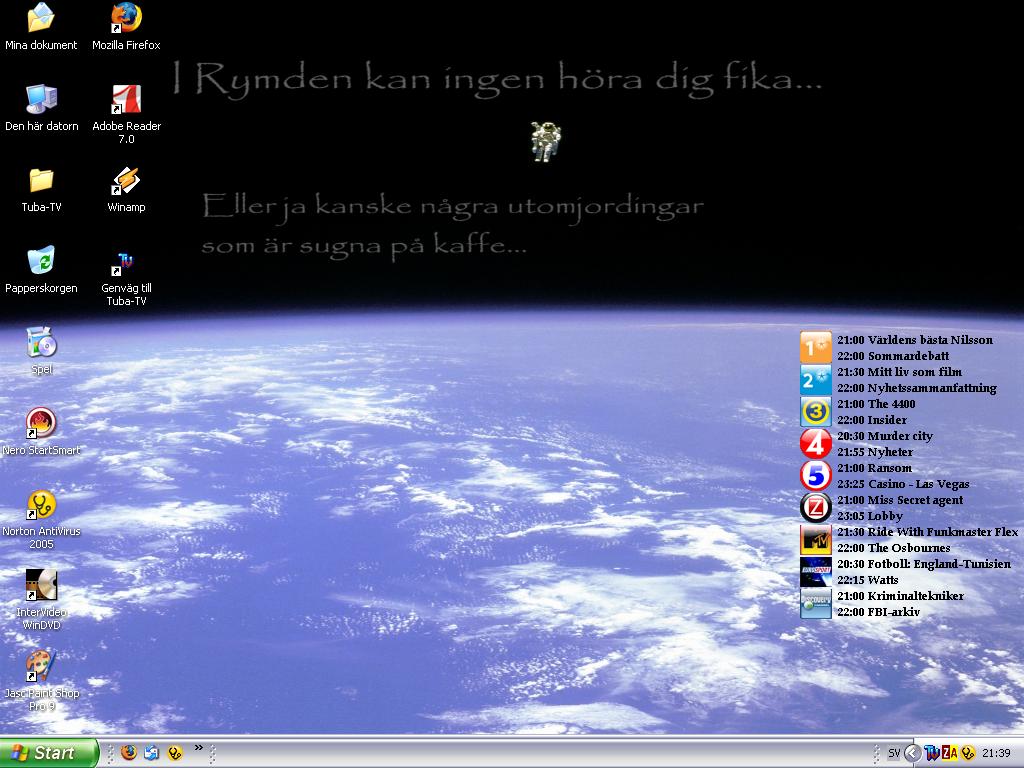The width and height of the screenshot is (1024, 768).
Task: Launch Firefox from the quick launch bar
Action: [x=129, y=753]
